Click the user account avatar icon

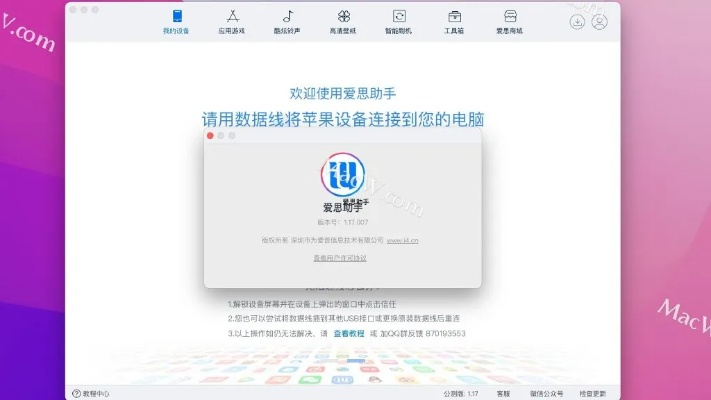(x=599, y=22)
